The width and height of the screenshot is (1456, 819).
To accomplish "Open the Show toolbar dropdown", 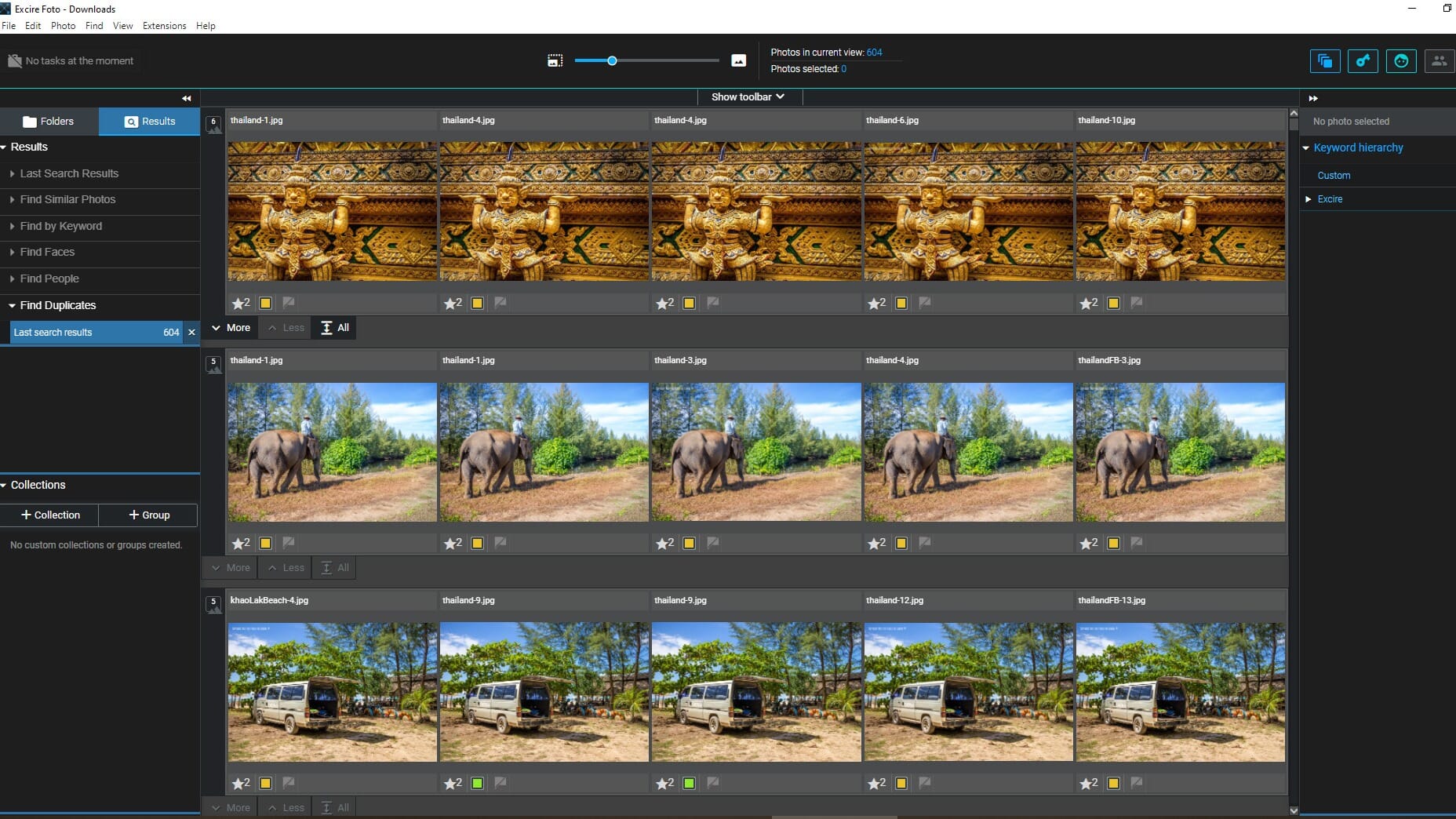I will (x=748, y=96).
